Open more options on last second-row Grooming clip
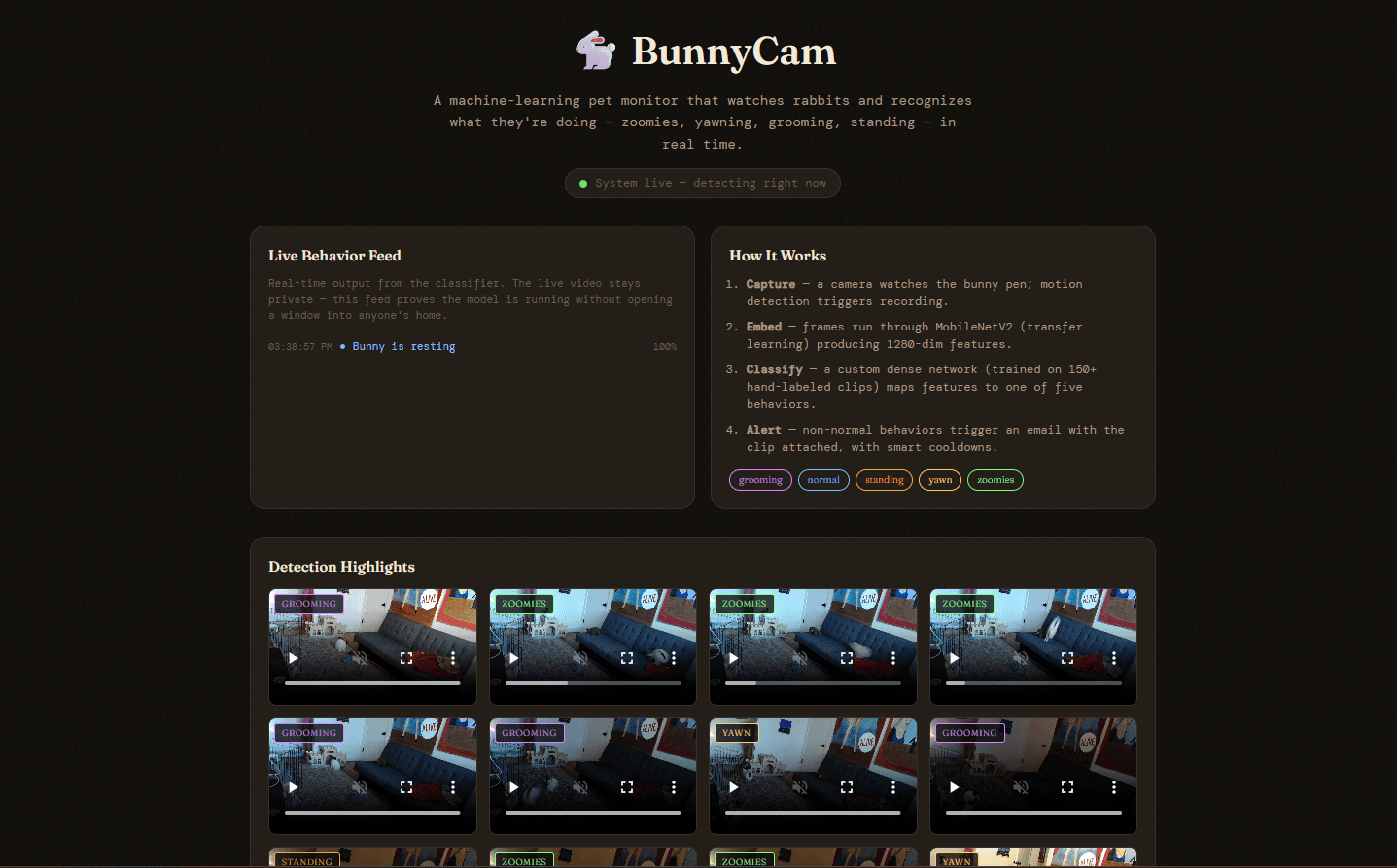This screenshot has width=1397, height=868. click(1114, 787)
